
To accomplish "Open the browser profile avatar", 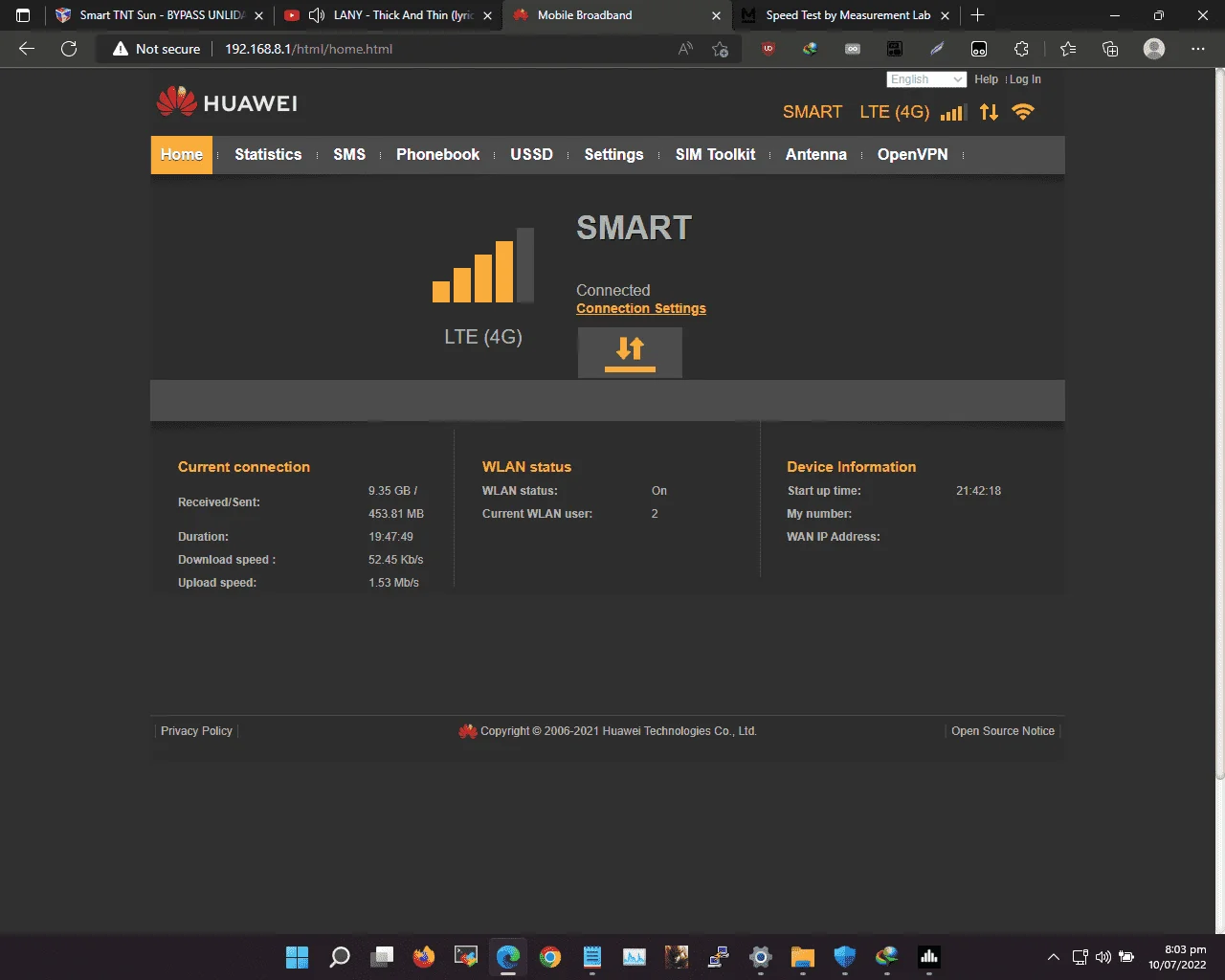I will coord(1155,49).
